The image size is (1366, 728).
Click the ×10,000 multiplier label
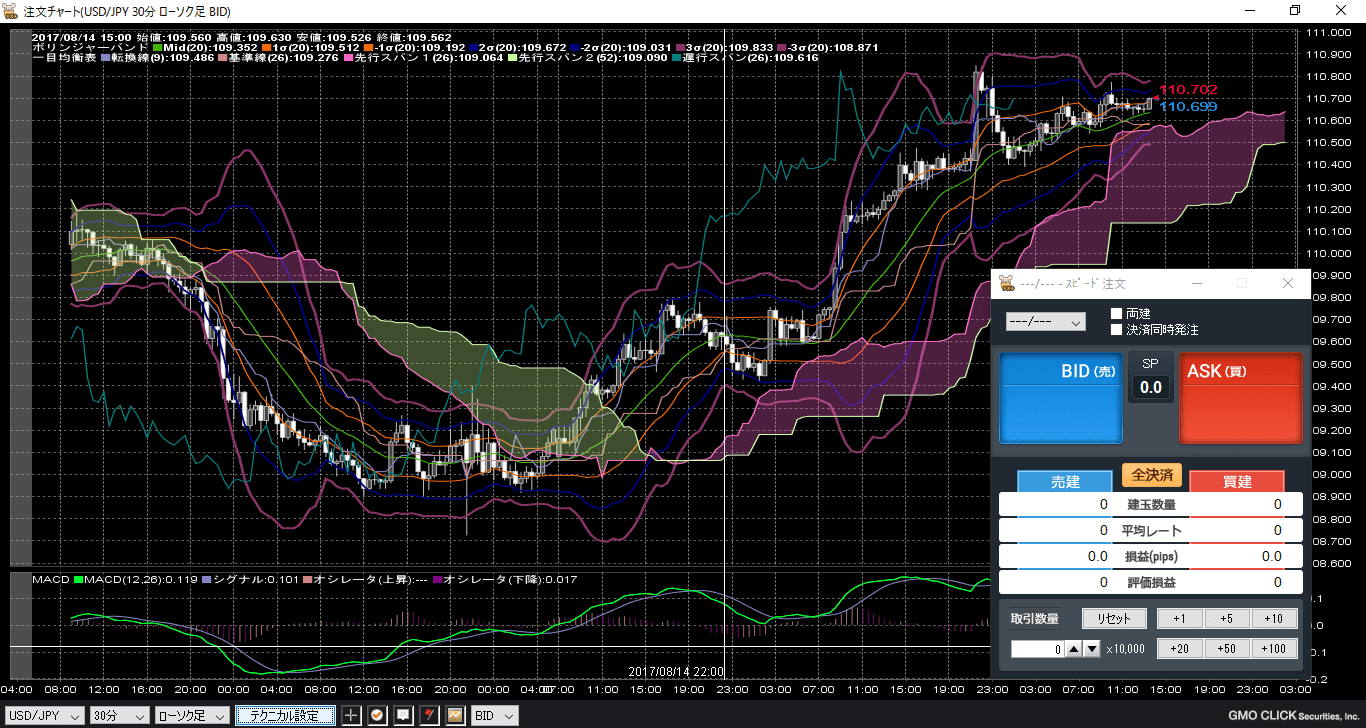[x=1125, y=650]
